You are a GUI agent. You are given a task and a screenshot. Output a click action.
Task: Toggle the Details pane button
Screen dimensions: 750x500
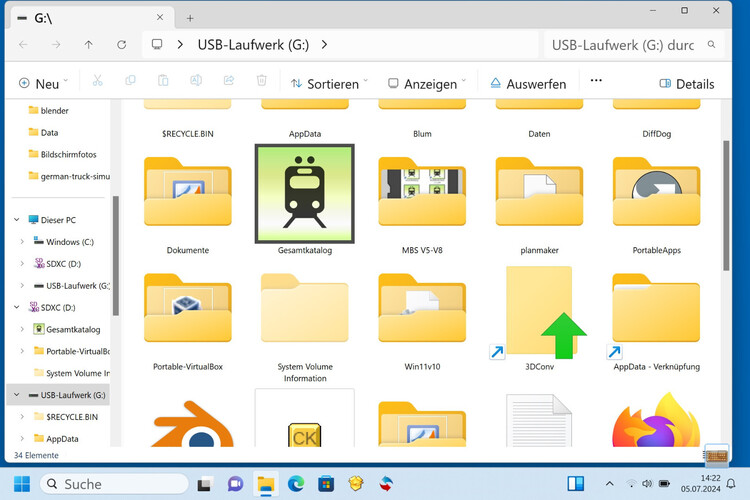686,84
